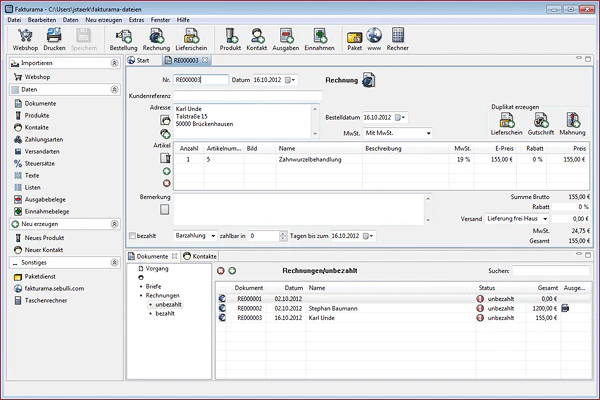
Task: Launch the Rechner calculator icon
Action: (398, 40)
